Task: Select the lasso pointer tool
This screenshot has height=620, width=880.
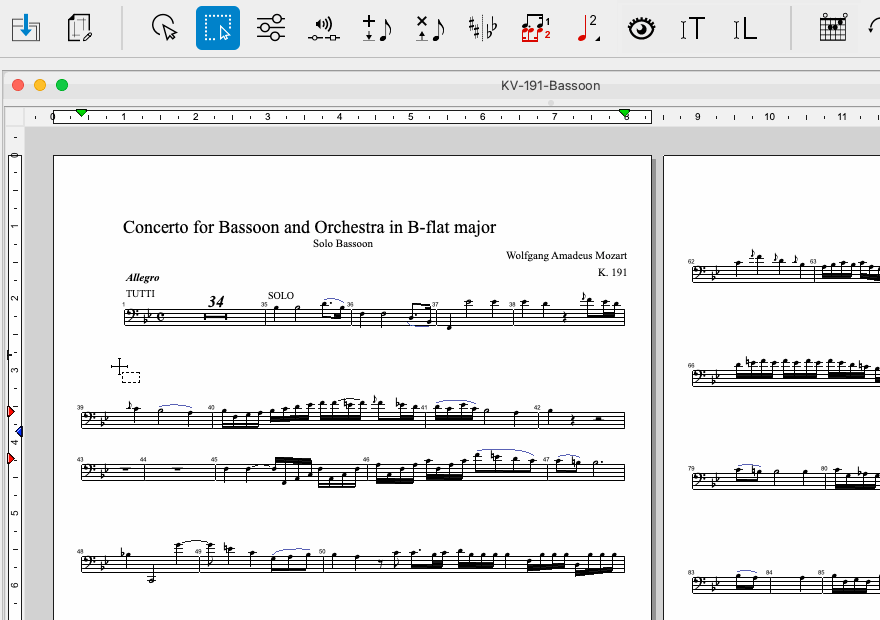Action: tap(166, 28)
